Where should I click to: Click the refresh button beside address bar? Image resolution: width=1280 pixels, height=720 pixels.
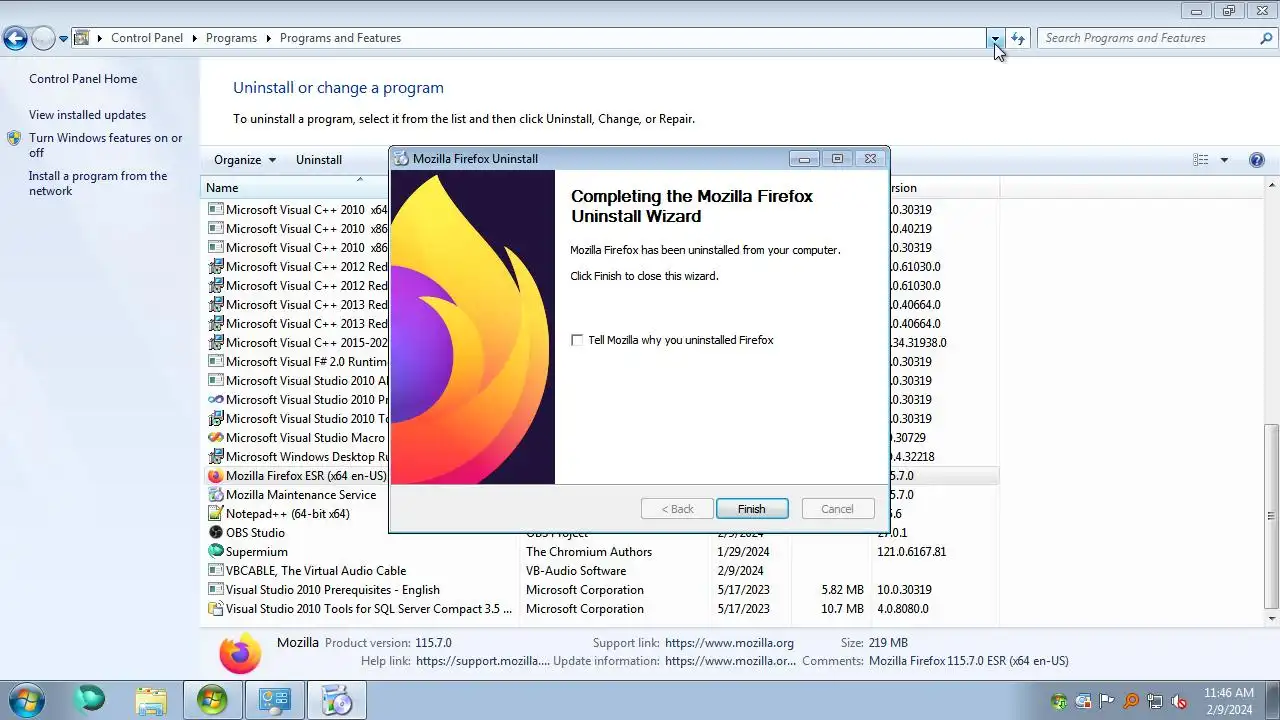(x=1018, y=38)
